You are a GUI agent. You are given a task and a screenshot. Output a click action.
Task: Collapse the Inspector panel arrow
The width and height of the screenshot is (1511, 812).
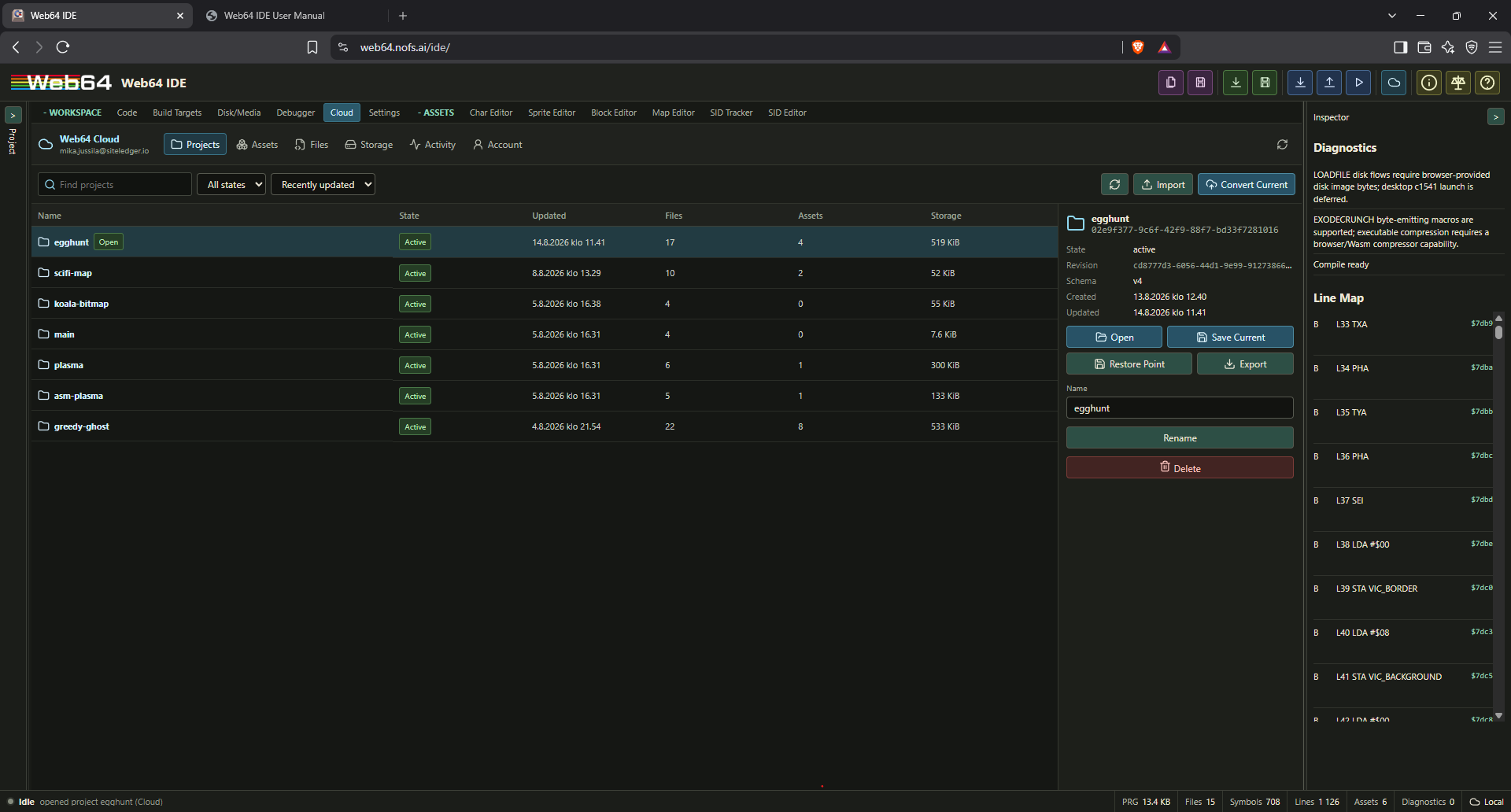[x=1495, y=117]
